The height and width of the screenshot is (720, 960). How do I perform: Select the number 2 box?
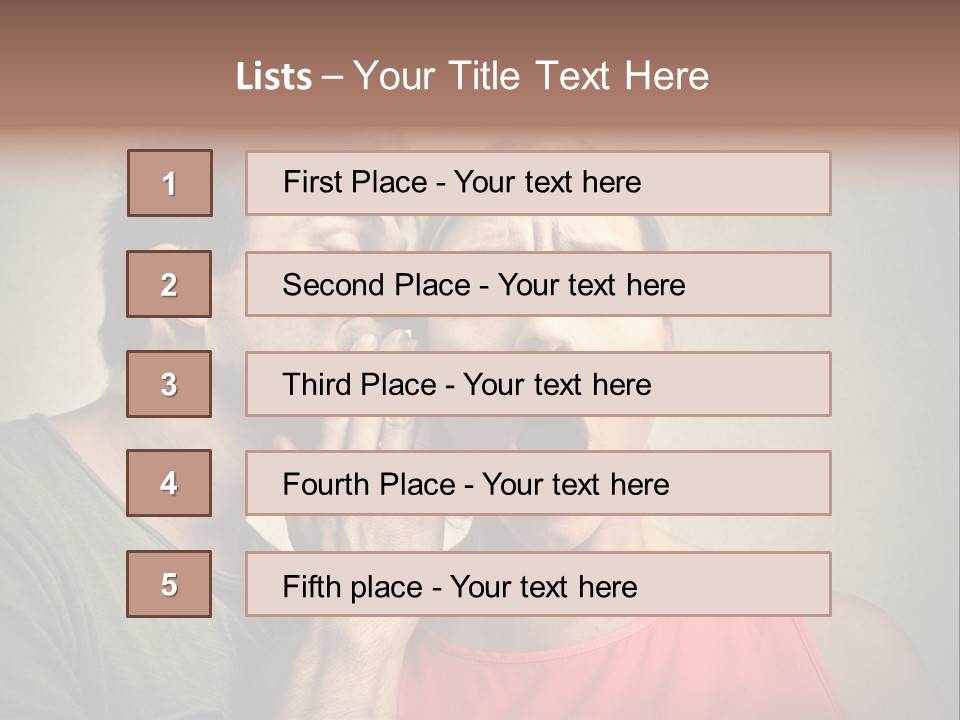click(x=169, y=284)
